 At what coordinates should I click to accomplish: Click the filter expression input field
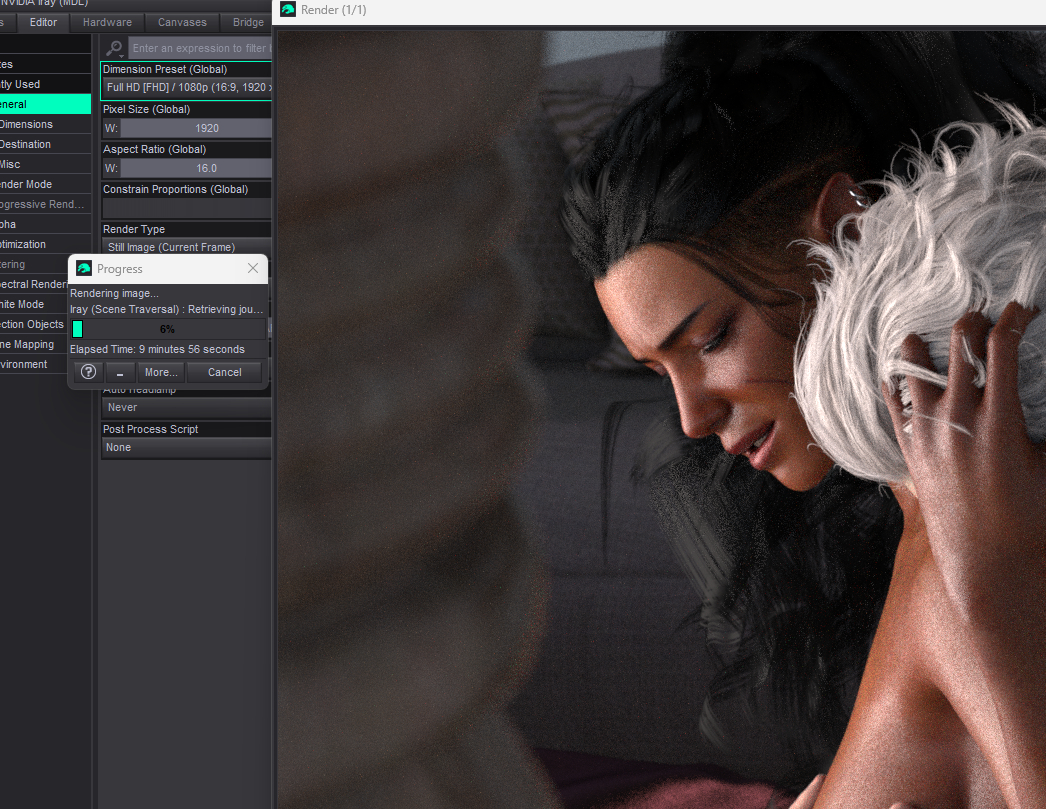(200, 48)
